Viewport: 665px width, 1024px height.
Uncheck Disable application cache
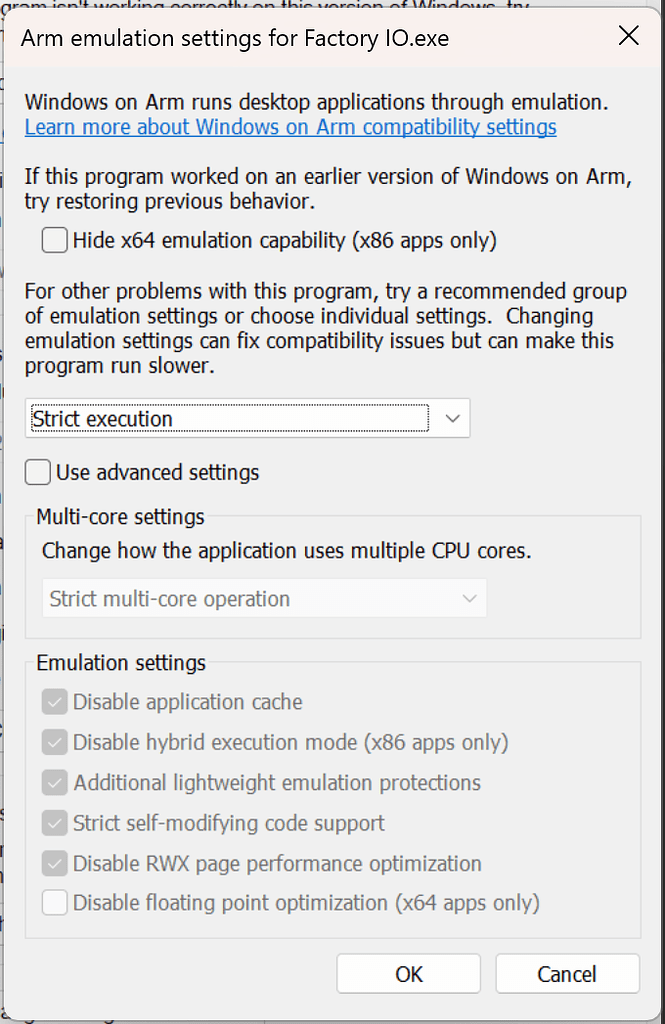(57, 702)
